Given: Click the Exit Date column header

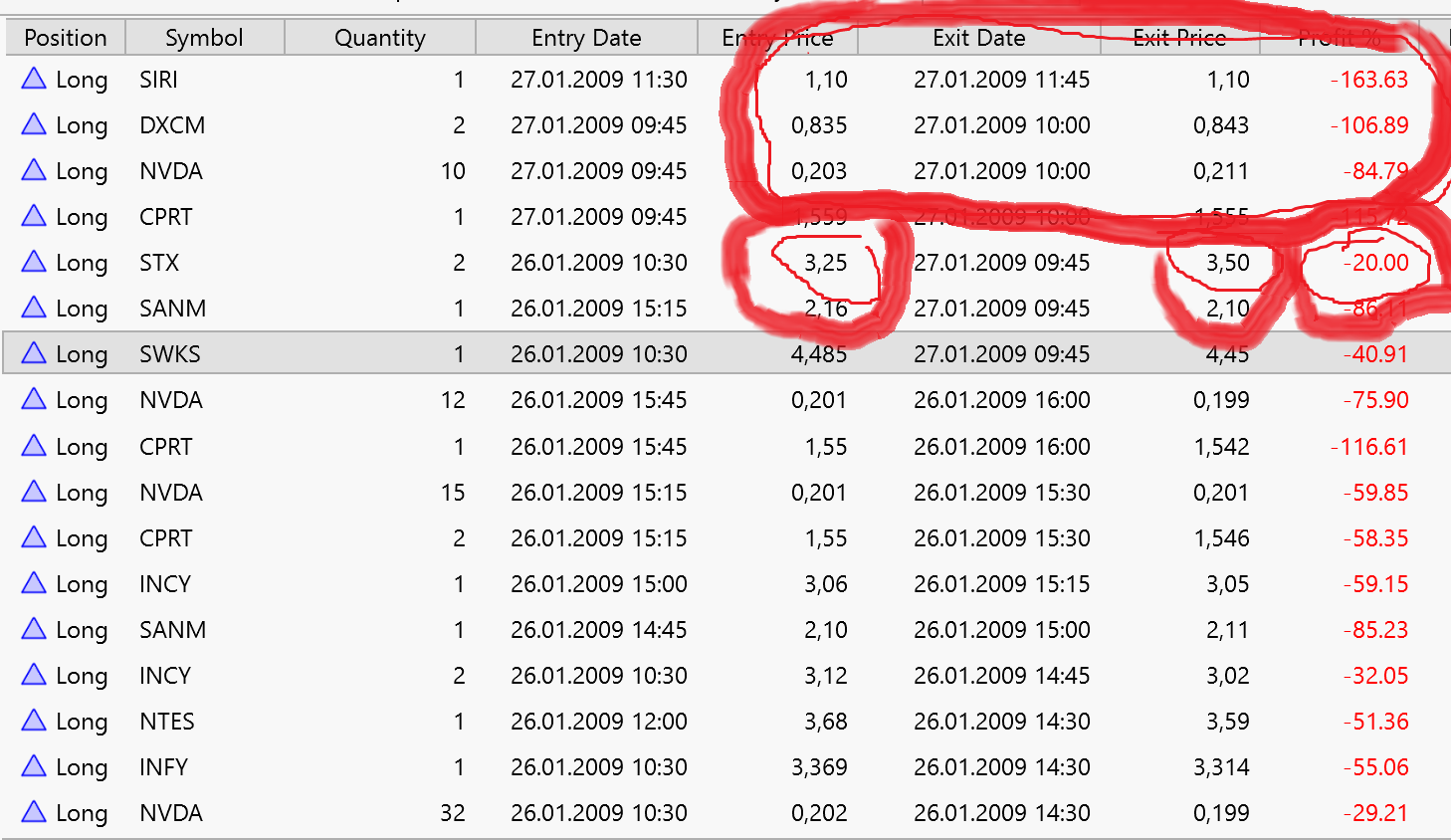Looking at the screenshot, I should 978,38.
